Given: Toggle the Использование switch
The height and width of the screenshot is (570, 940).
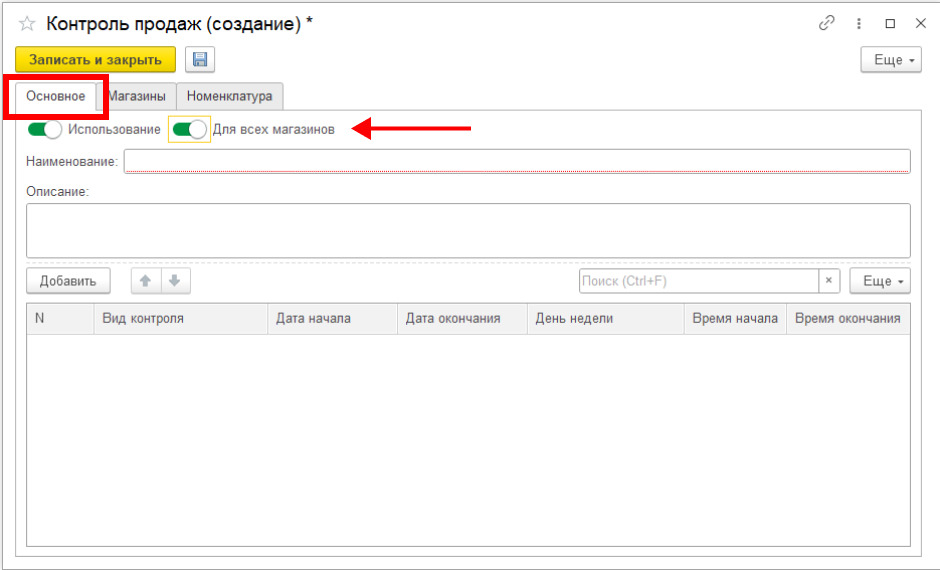Looking at the screenshot, I should point(44,129).
